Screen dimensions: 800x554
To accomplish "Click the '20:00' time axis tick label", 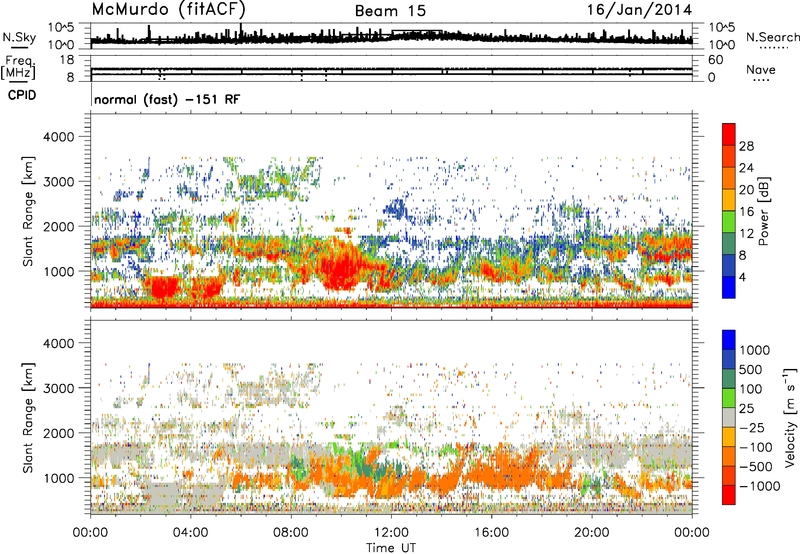I will (x=592, y=533).
